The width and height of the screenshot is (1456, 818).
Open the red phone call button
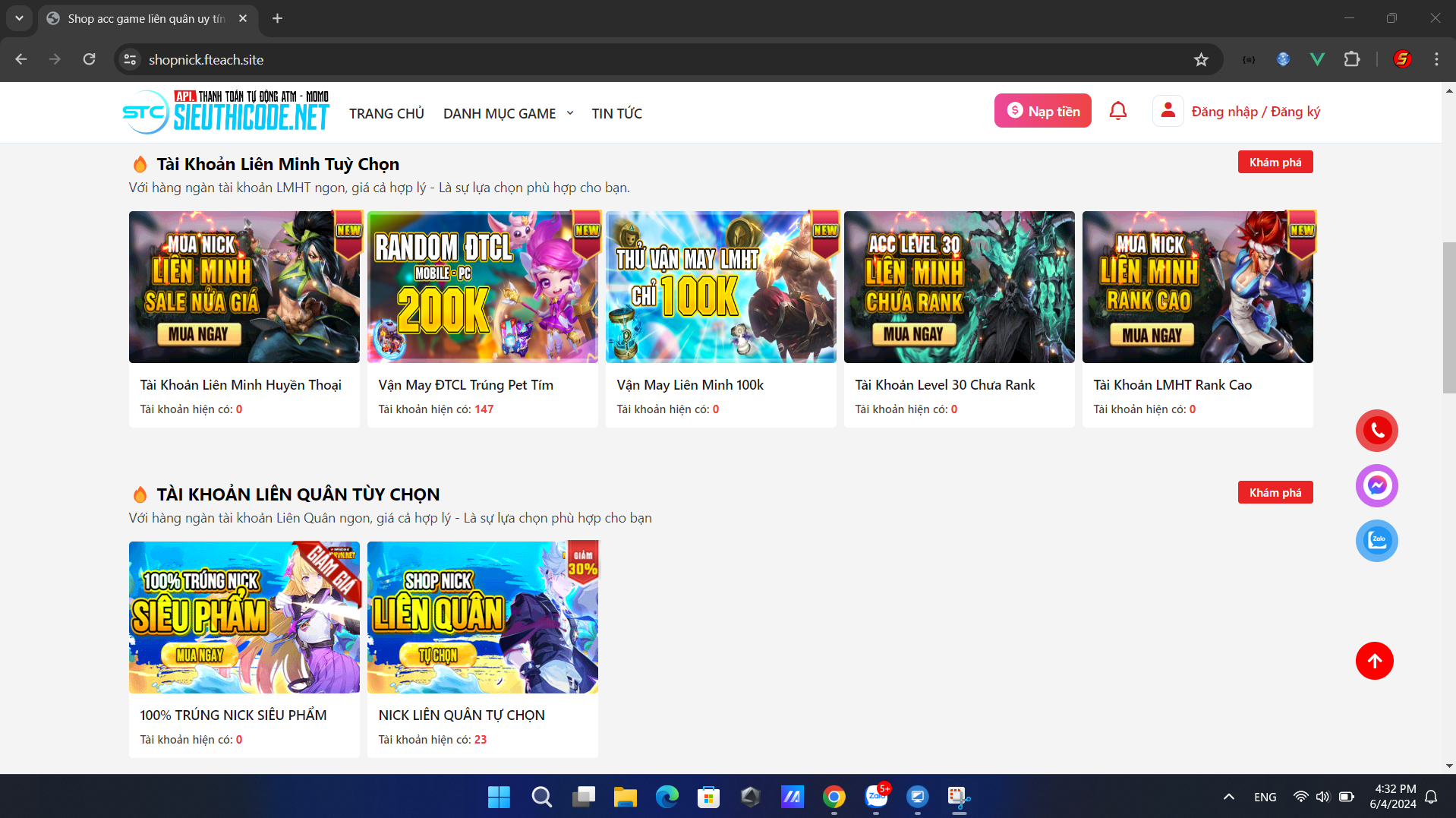(x=1376, y=431)
